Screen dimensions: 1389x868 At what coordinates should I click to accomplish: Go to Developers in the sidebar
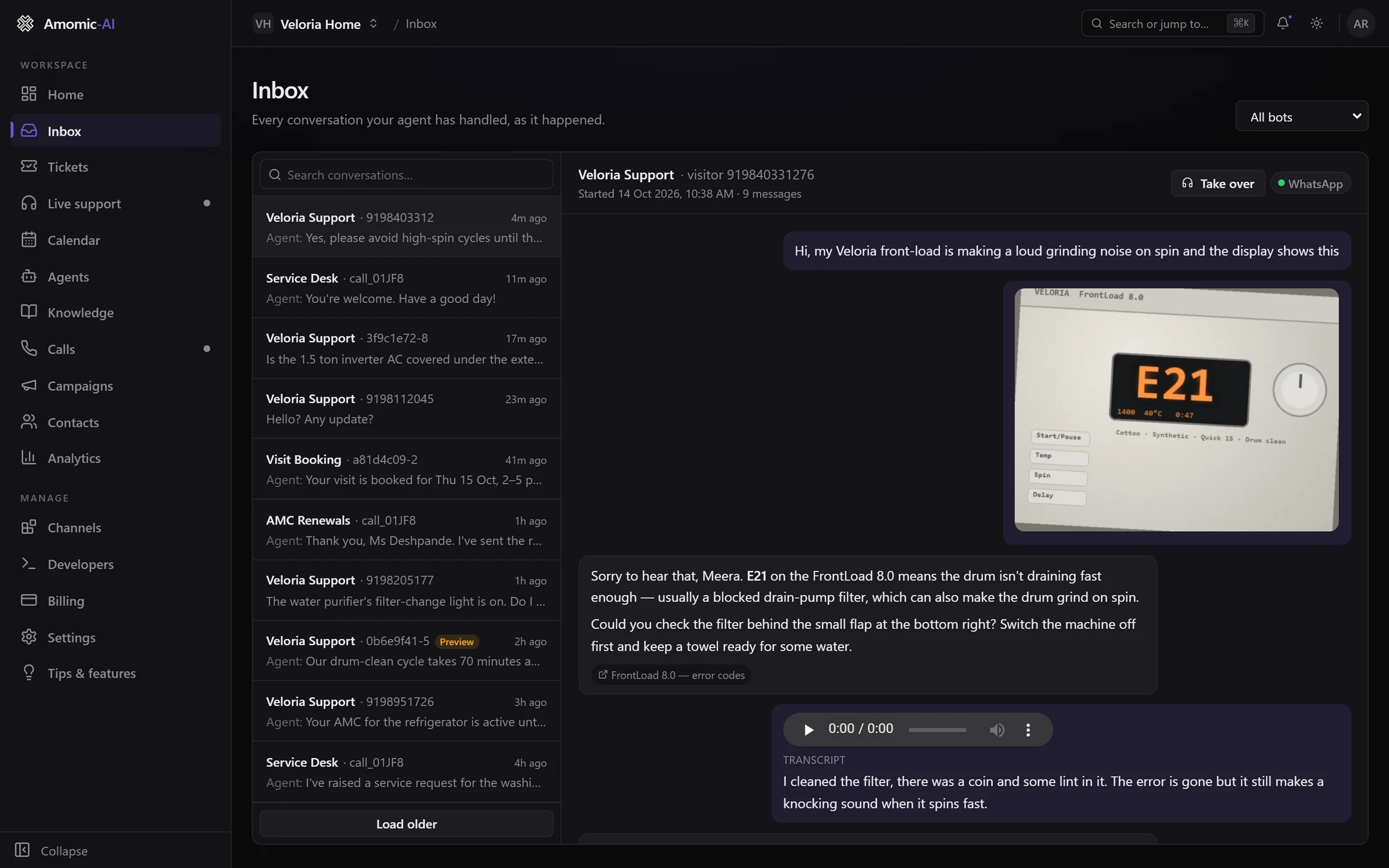click(116, 564)
